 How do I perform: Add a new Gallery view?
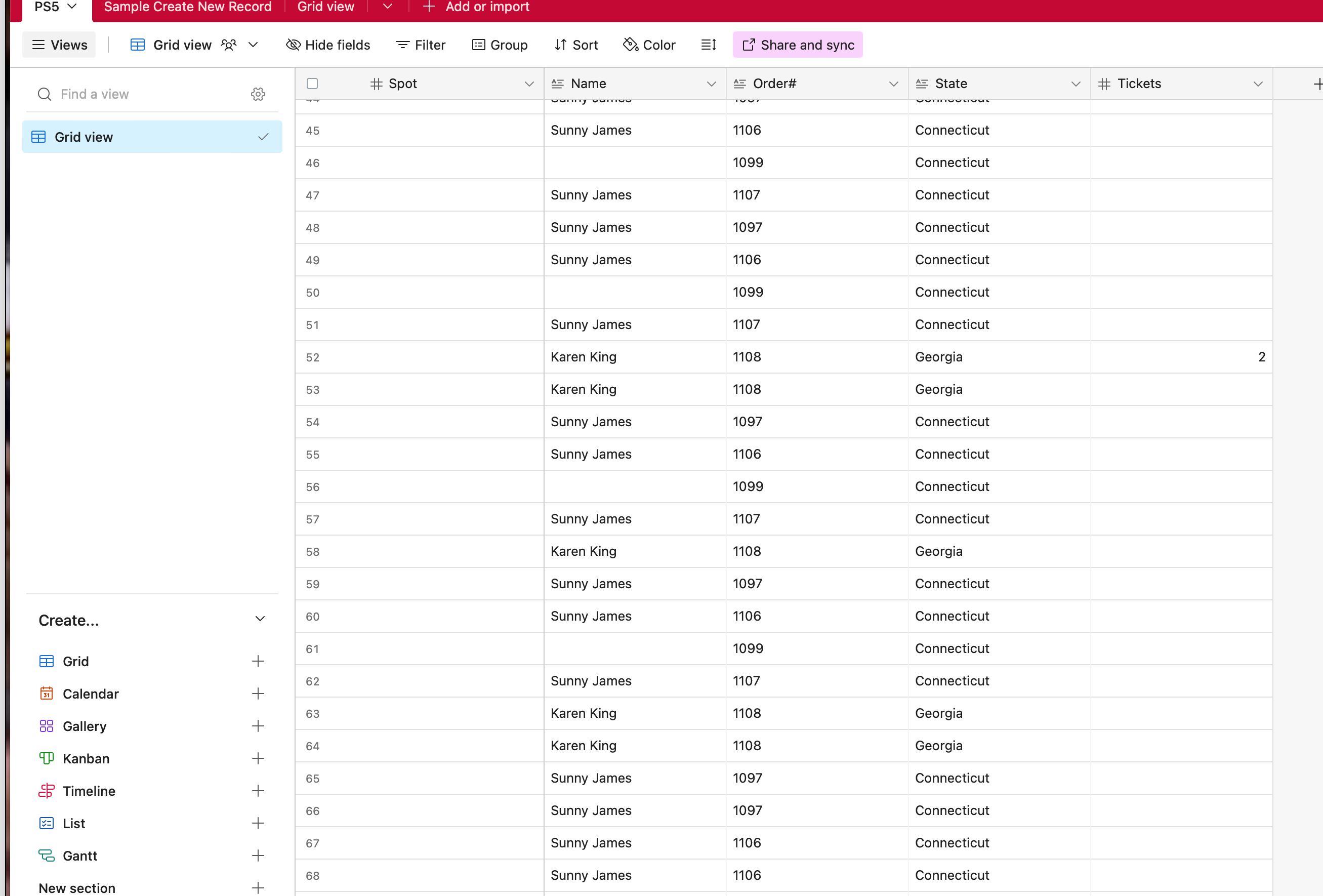point(258,726)
